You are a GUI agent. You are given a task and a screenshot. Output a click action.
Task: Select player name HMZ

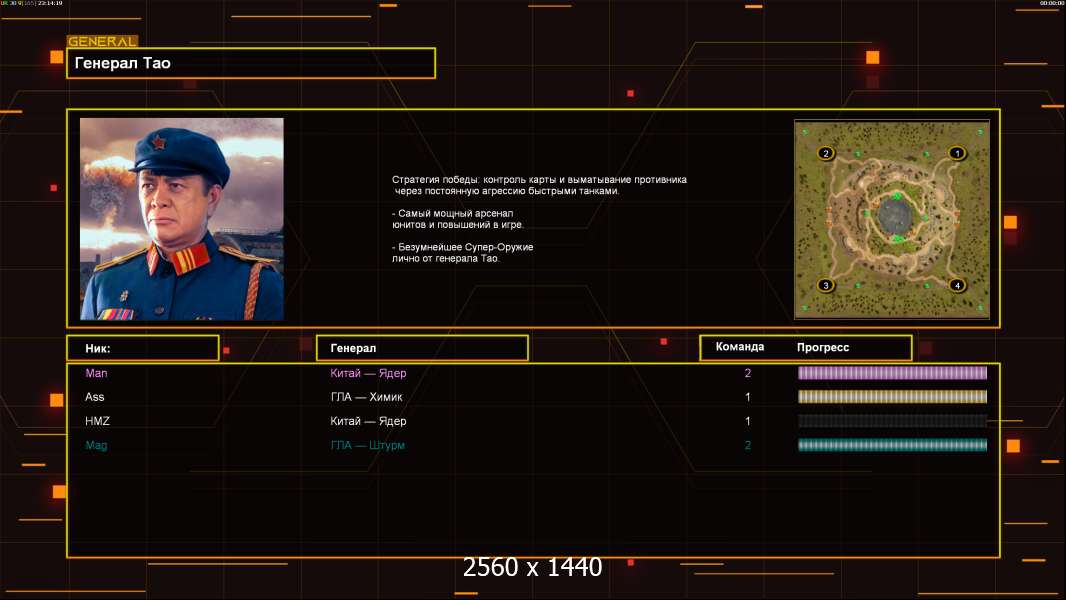97,421
